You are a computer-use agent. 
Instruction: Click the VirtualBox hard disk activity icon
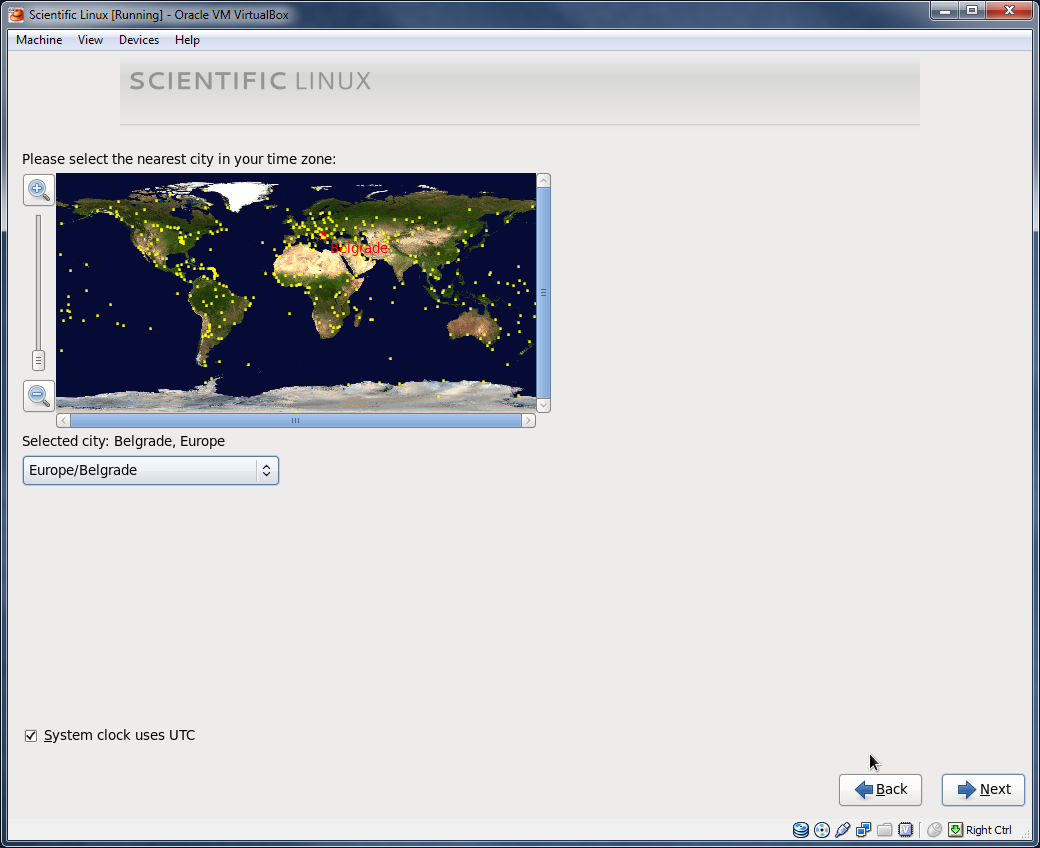[801, 829]
